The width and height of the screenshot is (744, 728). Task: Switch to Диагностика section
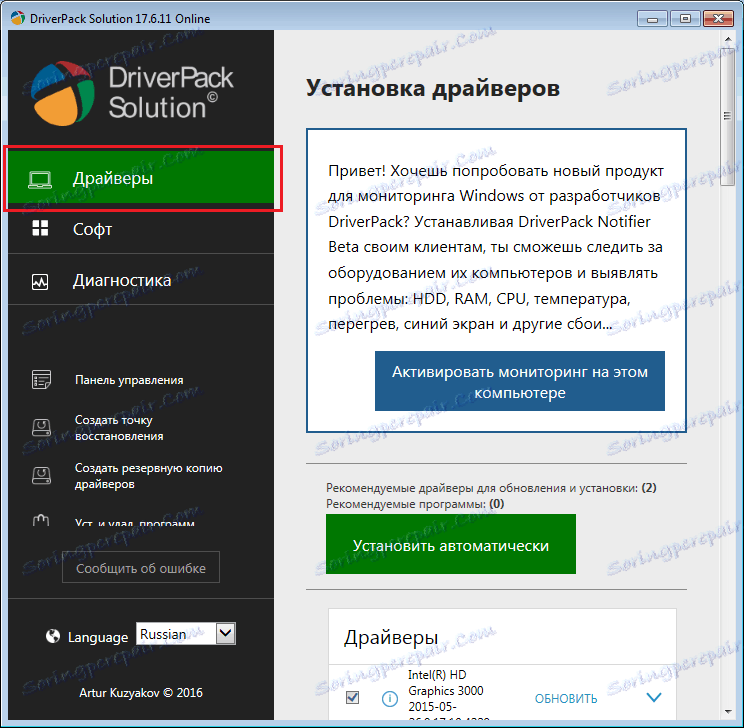(141, 280)
